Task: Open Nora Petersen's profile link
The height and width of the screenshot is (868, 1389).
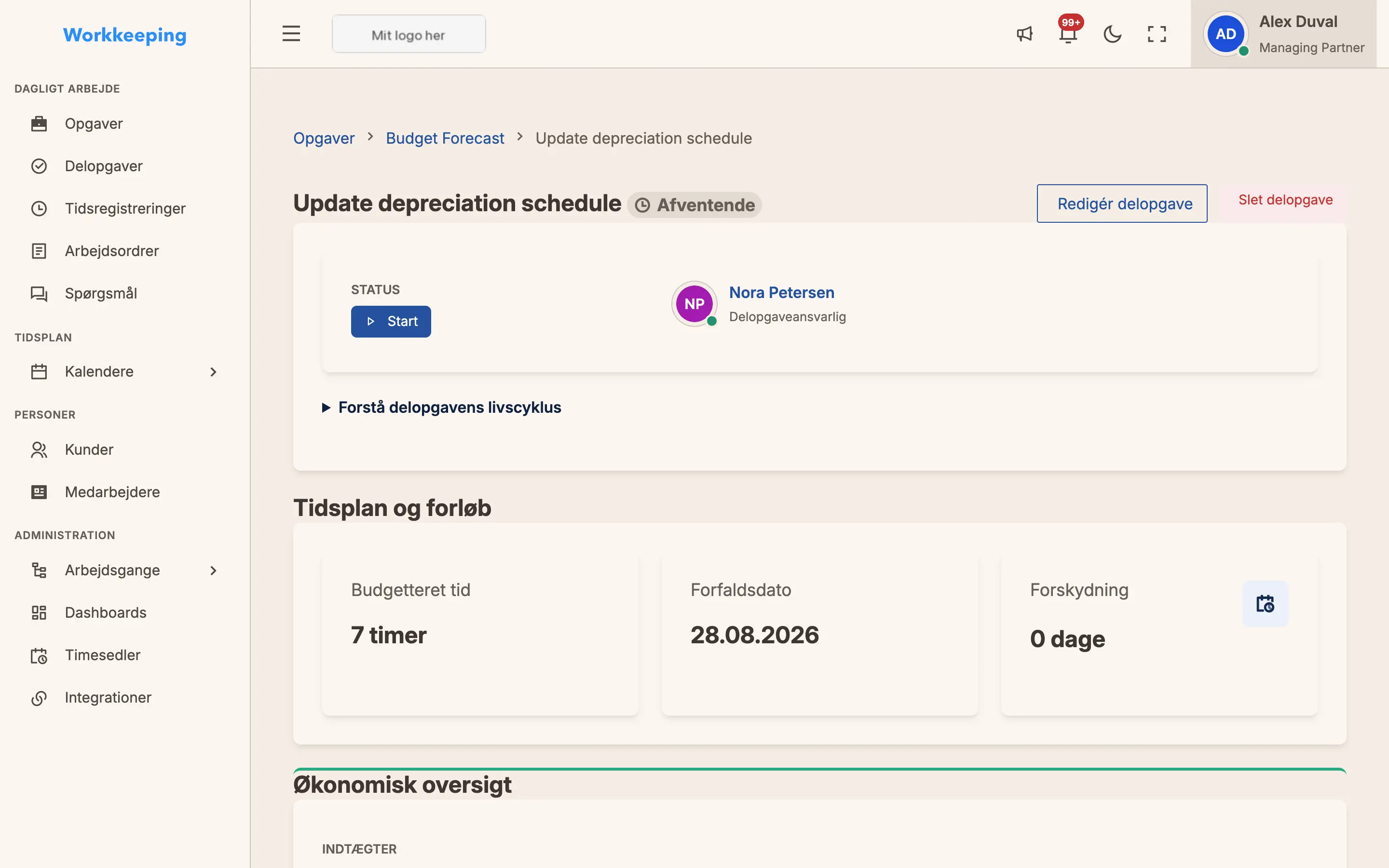Action: click(781, 293)
